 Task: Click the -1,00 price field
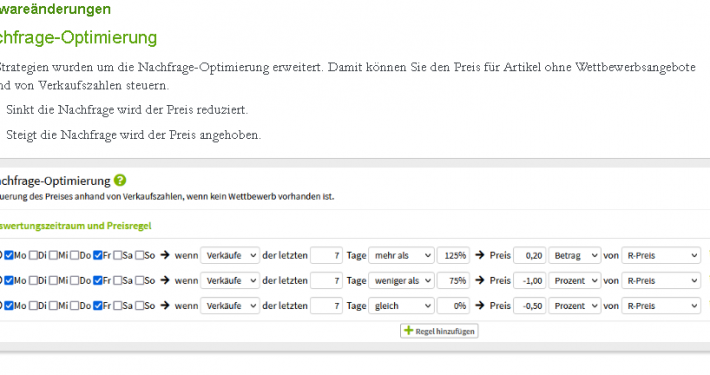tap(530, 281)
